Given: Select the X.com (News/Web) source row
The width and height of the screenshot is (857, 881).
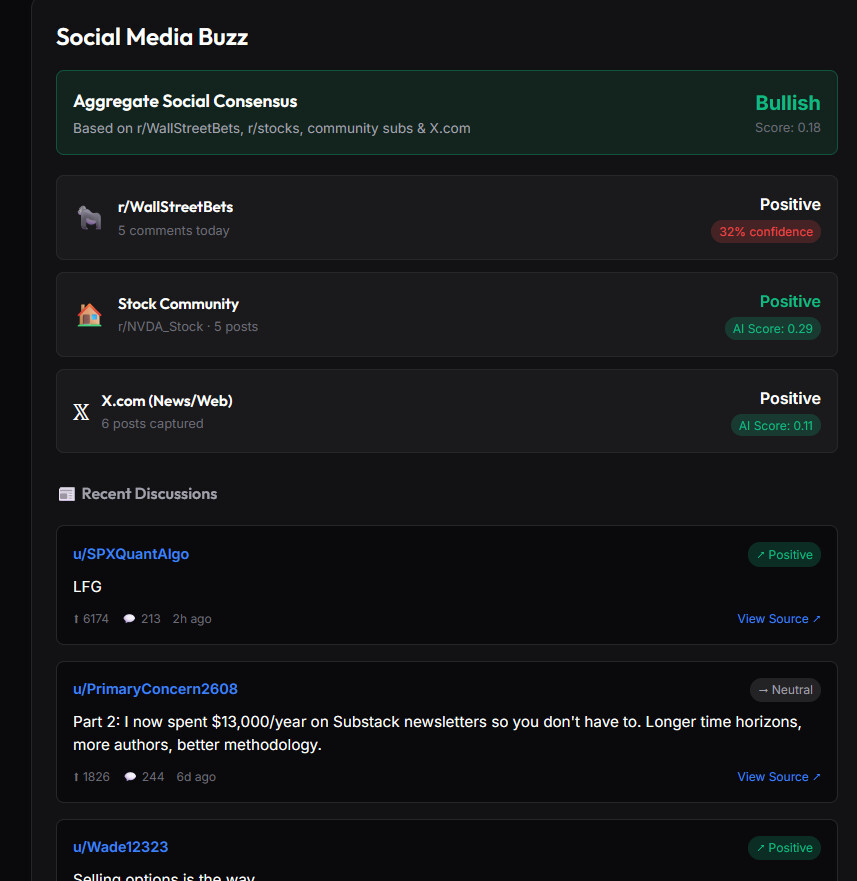Looking at the screenshot, I should pos(446,411).
